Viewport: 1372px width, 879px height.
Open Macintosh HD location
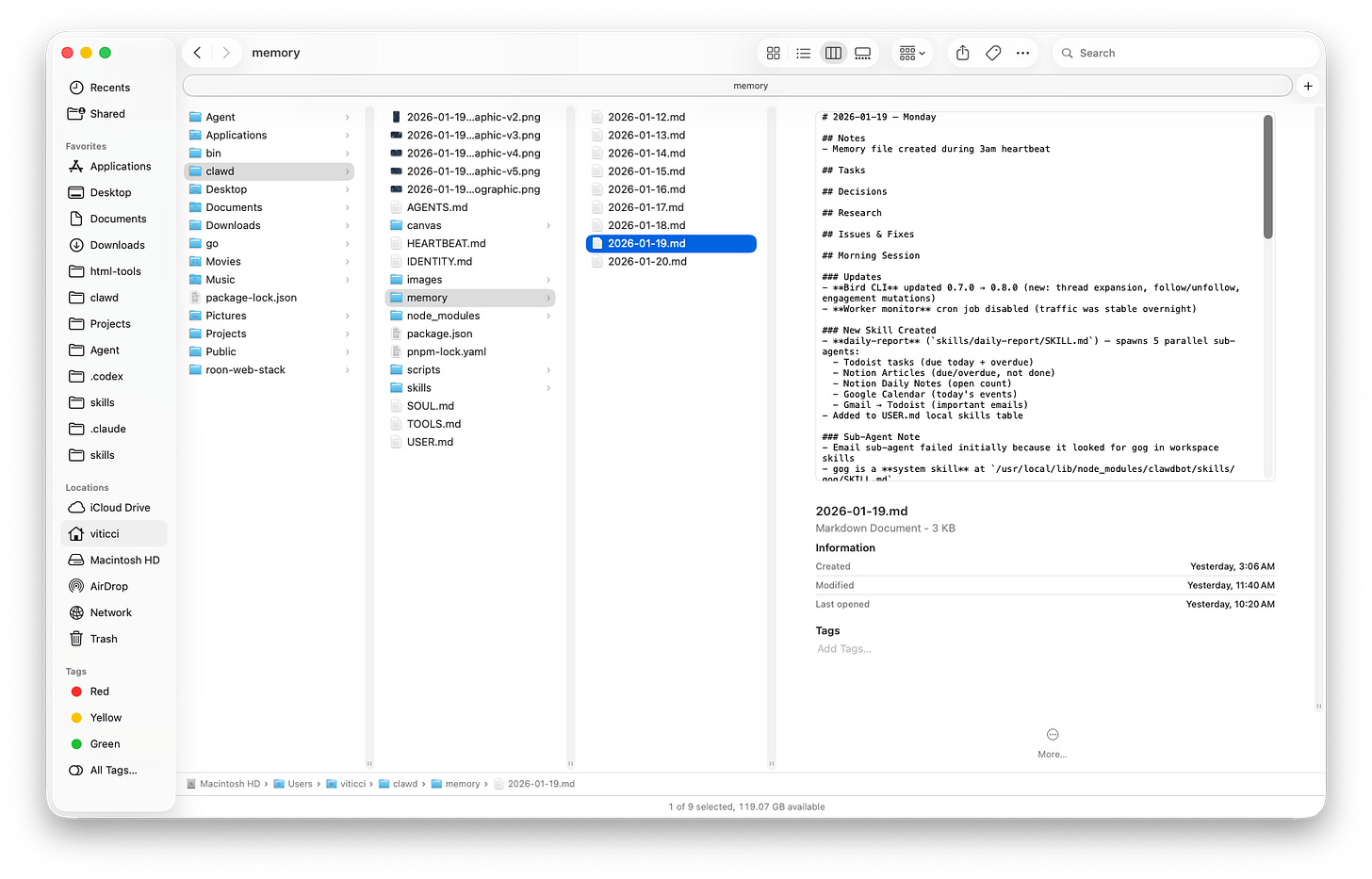(x=113, y=561)
